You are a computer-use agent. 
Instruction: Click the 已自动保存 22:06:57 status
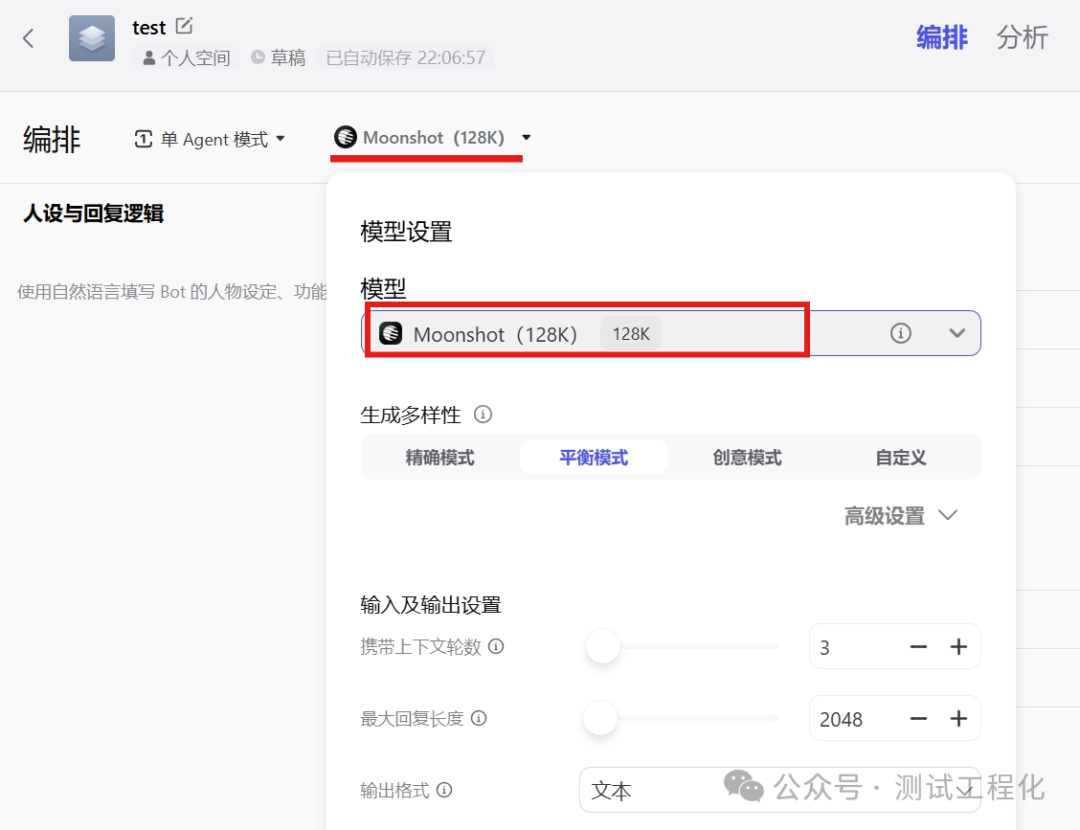point(406,57)
